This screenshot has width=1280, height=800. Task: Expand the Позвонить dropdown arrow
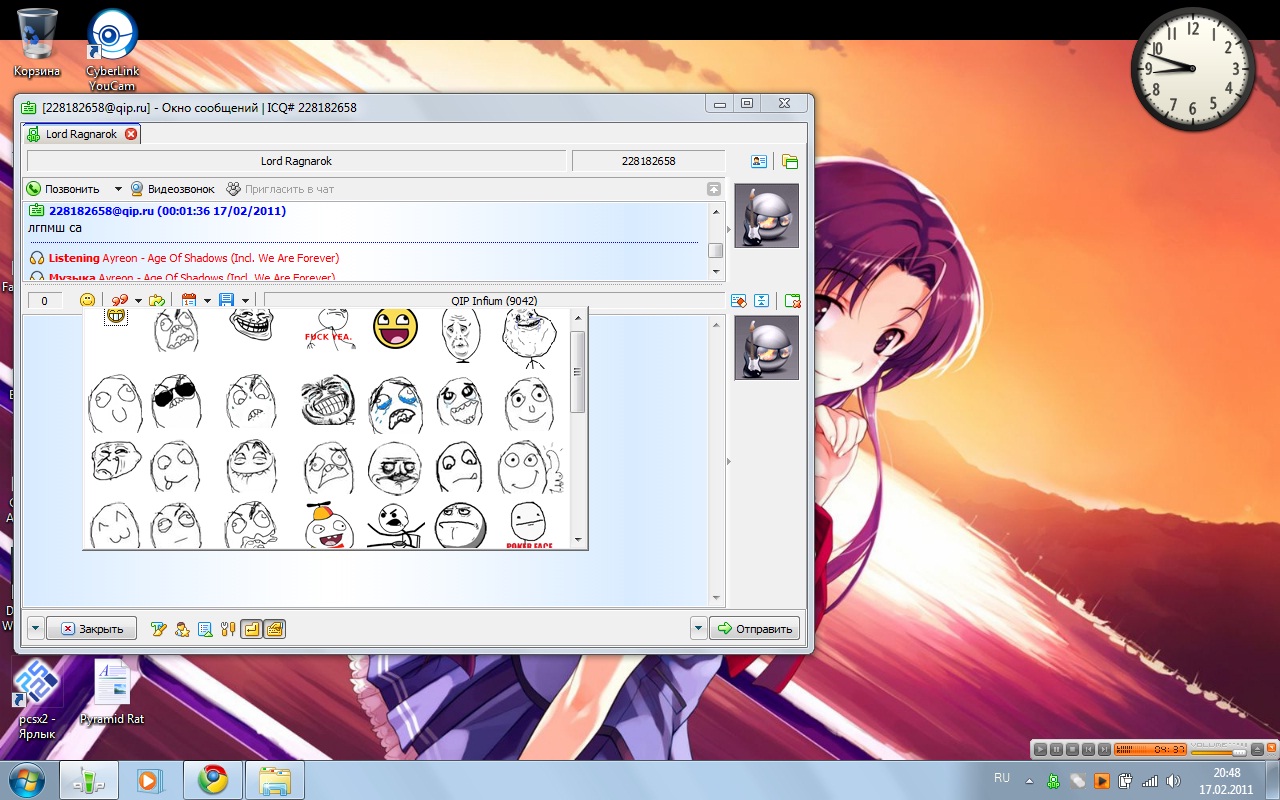(x=117, y=189)
